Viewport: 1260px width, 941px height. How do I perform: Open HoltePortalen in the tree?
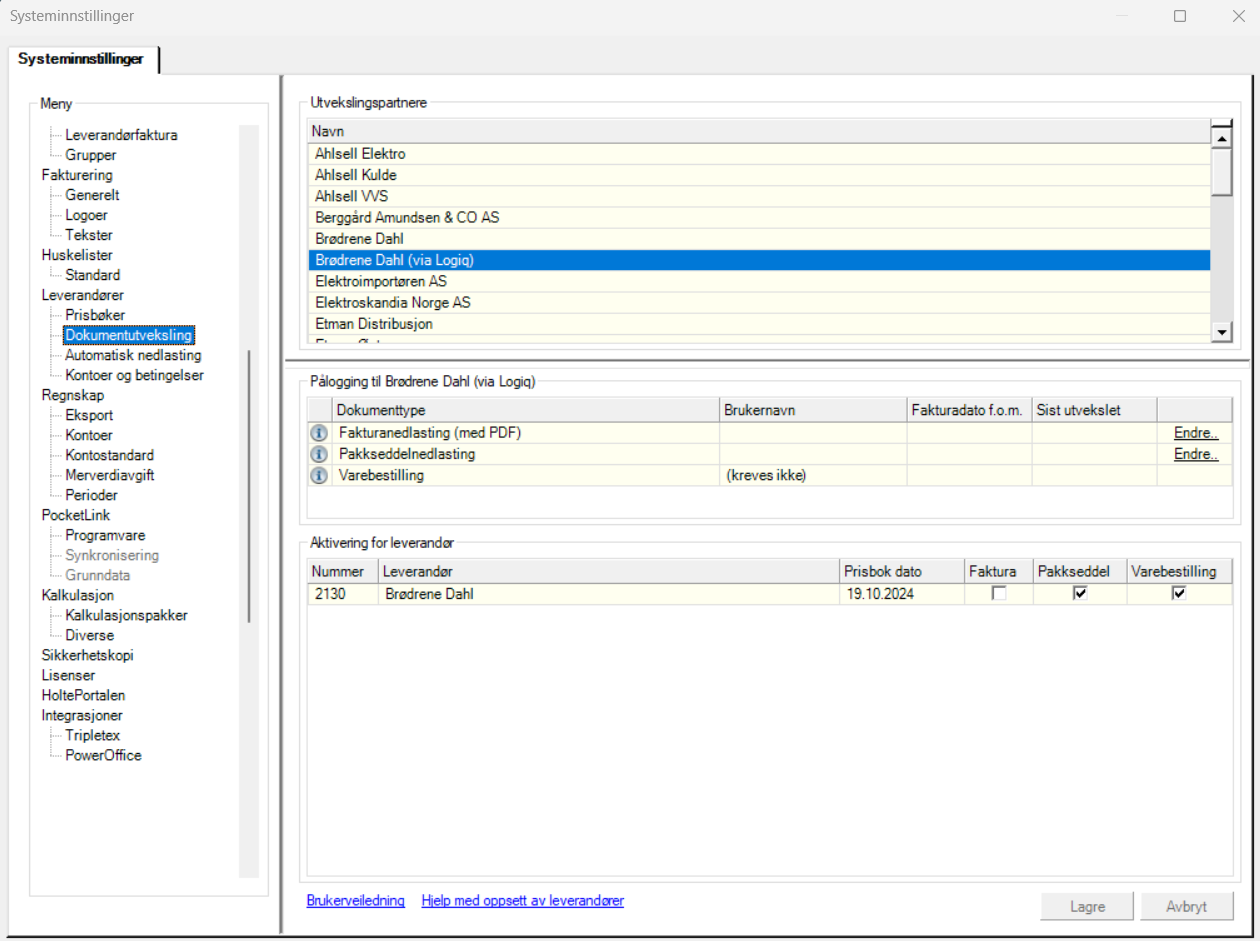[x=83, y=695]
